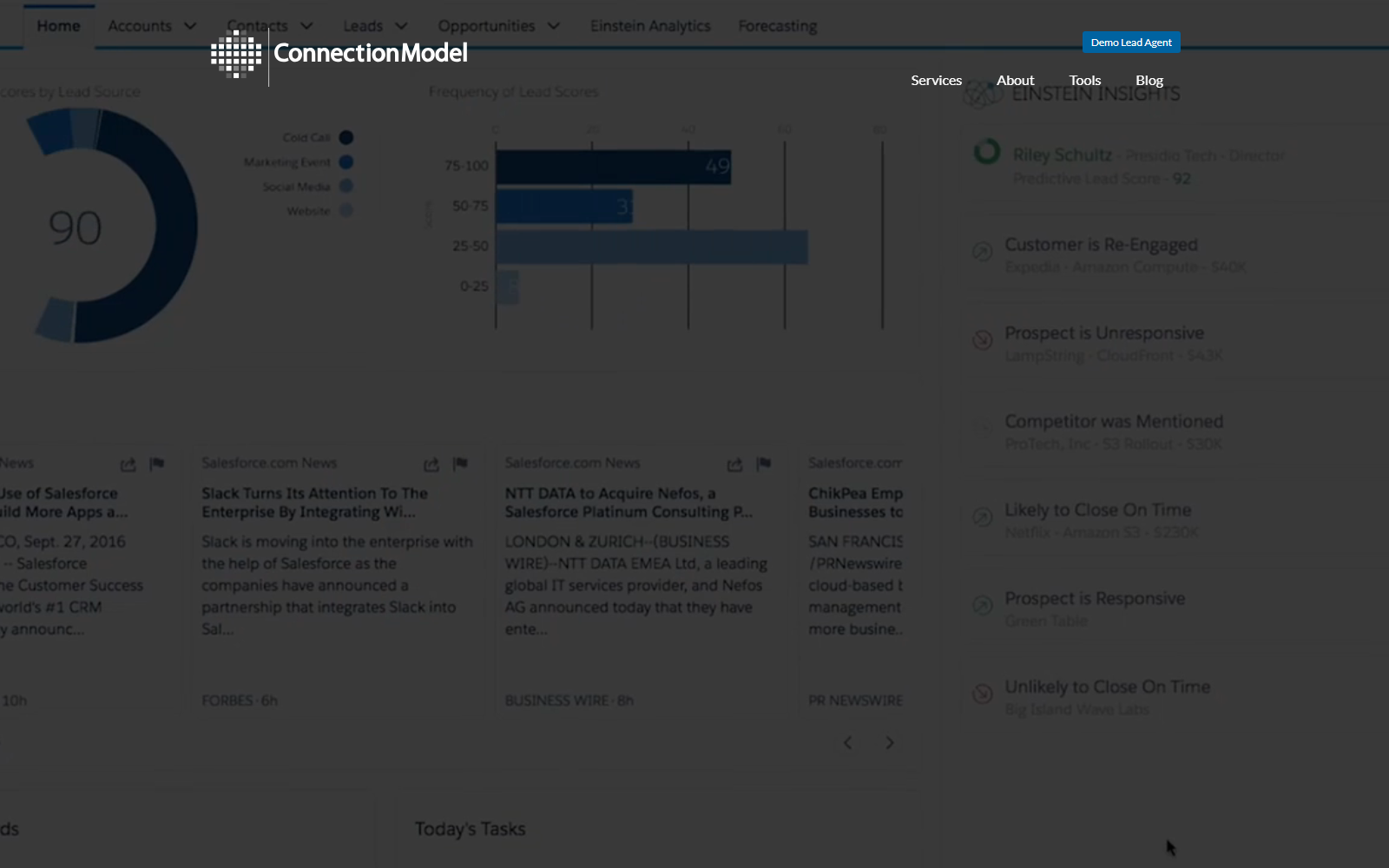
Task: Open the Services menu item
Action: click(x=936, y=80)
